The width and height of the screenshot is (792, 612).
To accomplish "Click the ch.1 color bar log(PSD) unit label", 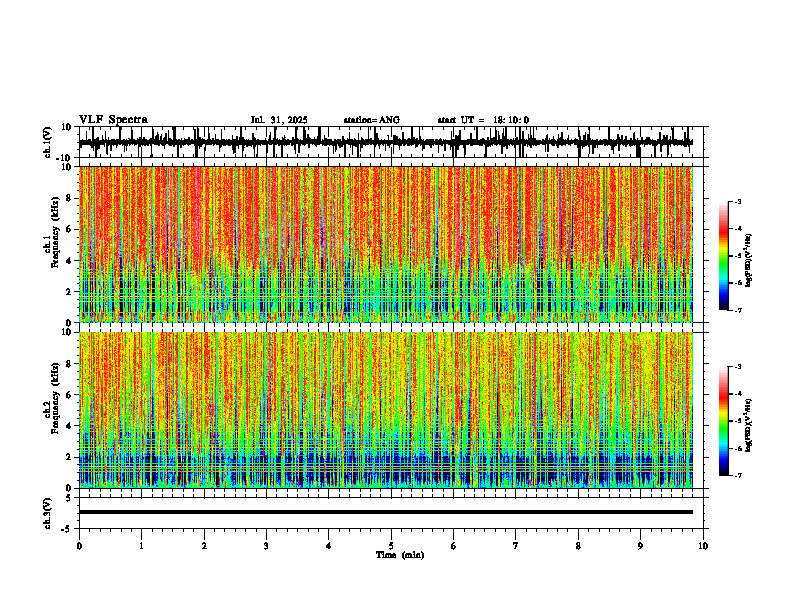I will point(748,261).
